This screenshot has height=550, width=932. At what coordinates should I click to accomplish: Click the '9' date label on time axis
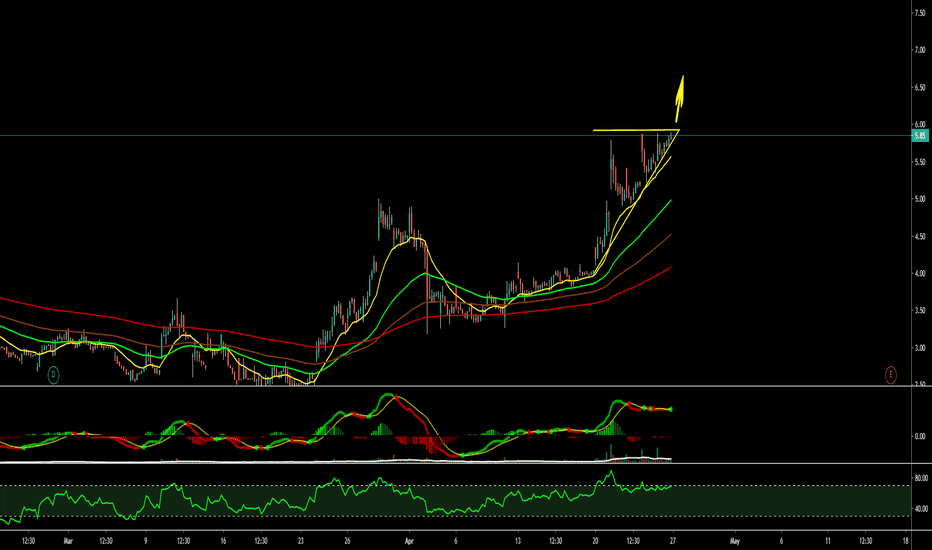[146, 541]
